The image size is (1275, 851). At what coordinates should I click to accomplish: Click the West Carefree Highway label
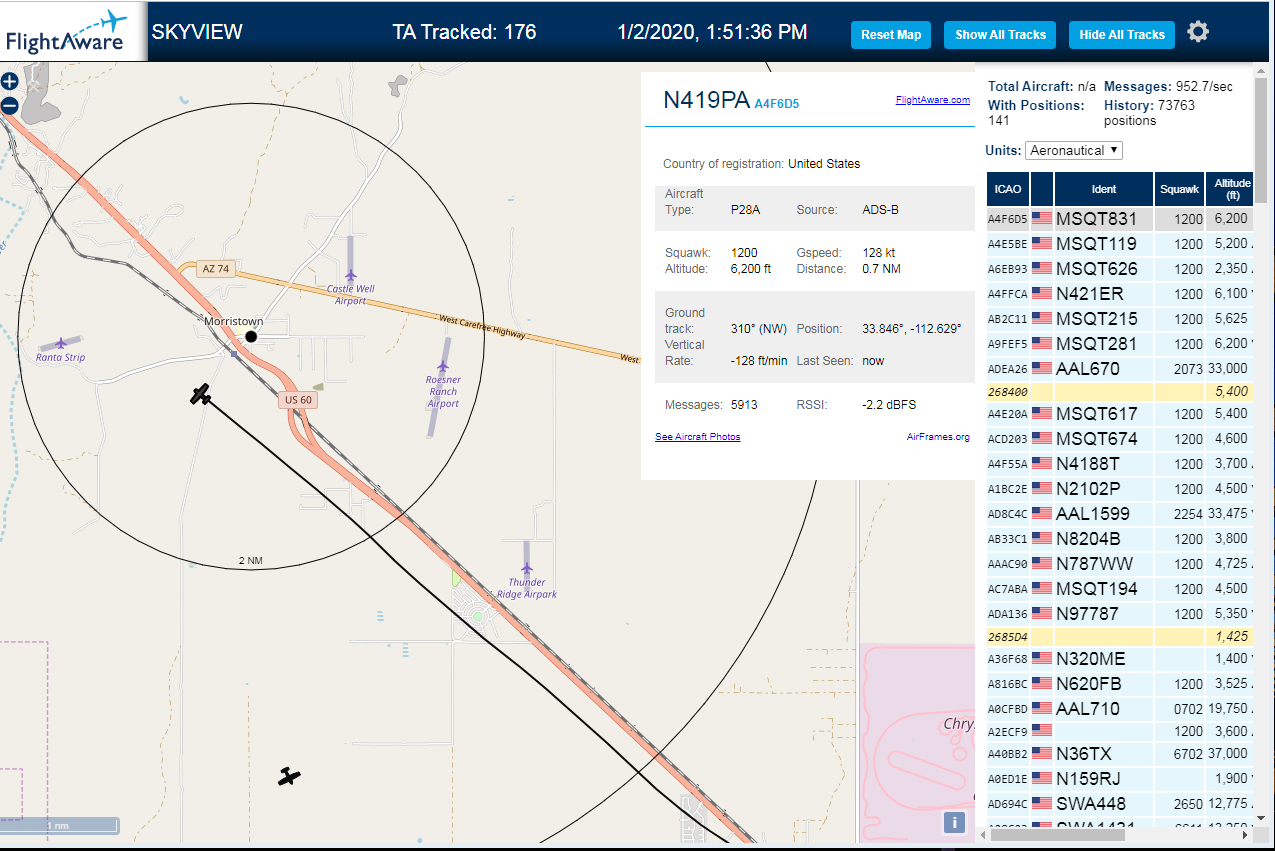coord(482,327)
